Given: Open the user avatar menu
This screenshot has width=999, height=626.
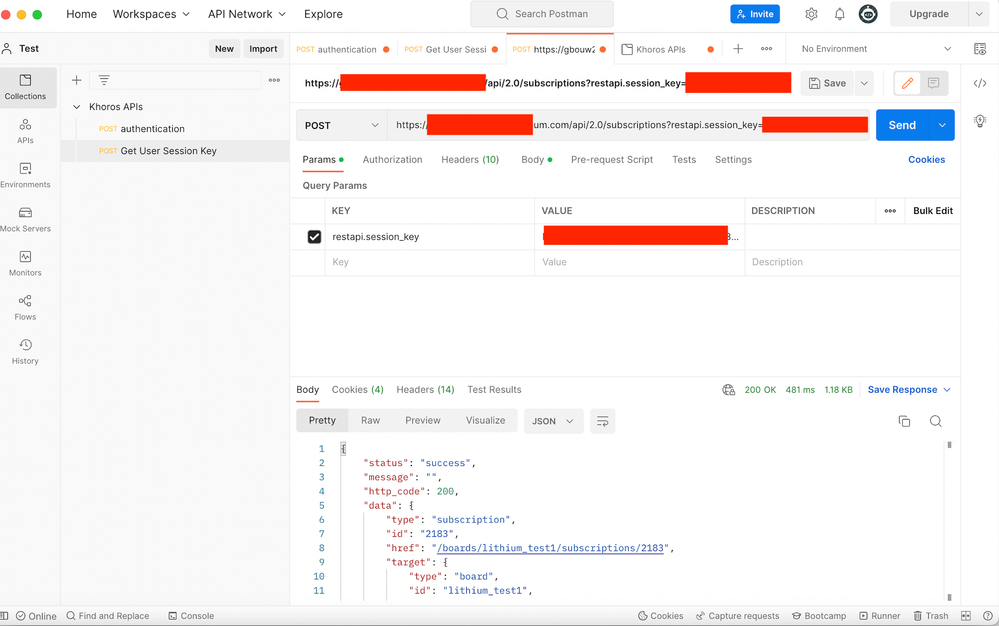Looking at the screenshot, I should pyautogui.click(x=868, y=14).
